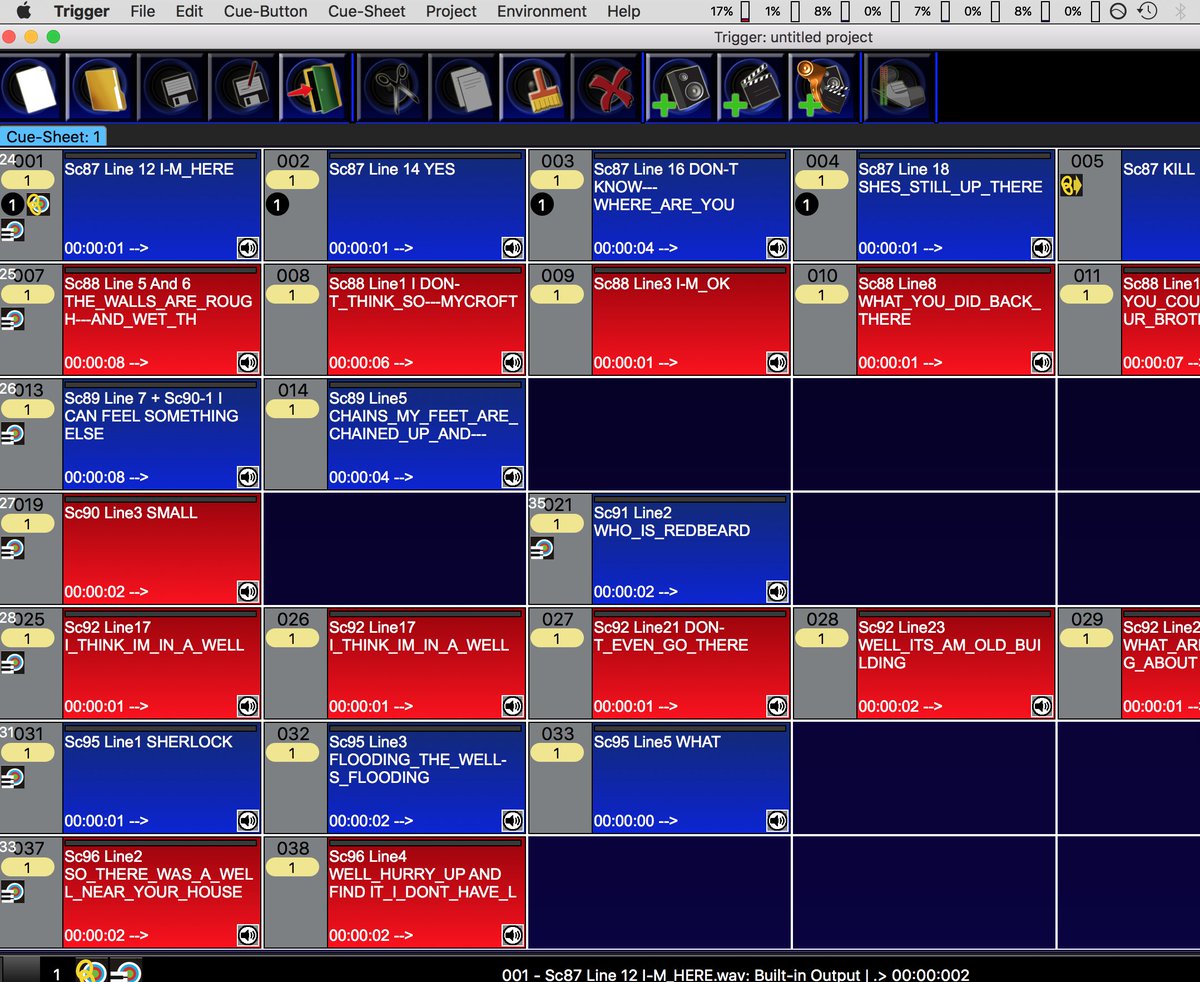Click the yellow 1 pill on cue 010
1200x982 pixels.
822,295
